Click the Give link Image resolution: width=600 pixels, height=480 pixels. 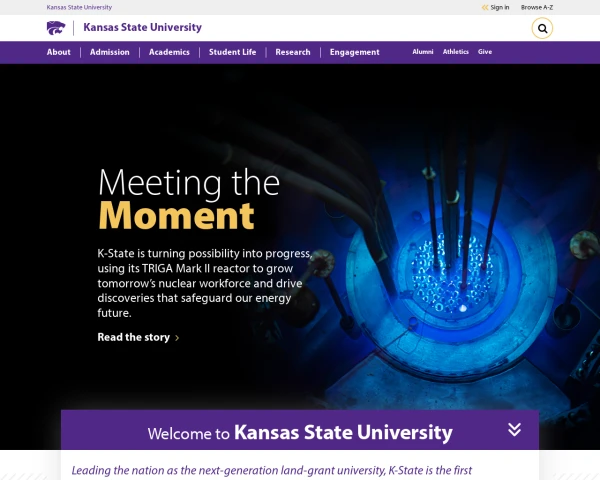(484, 52)
